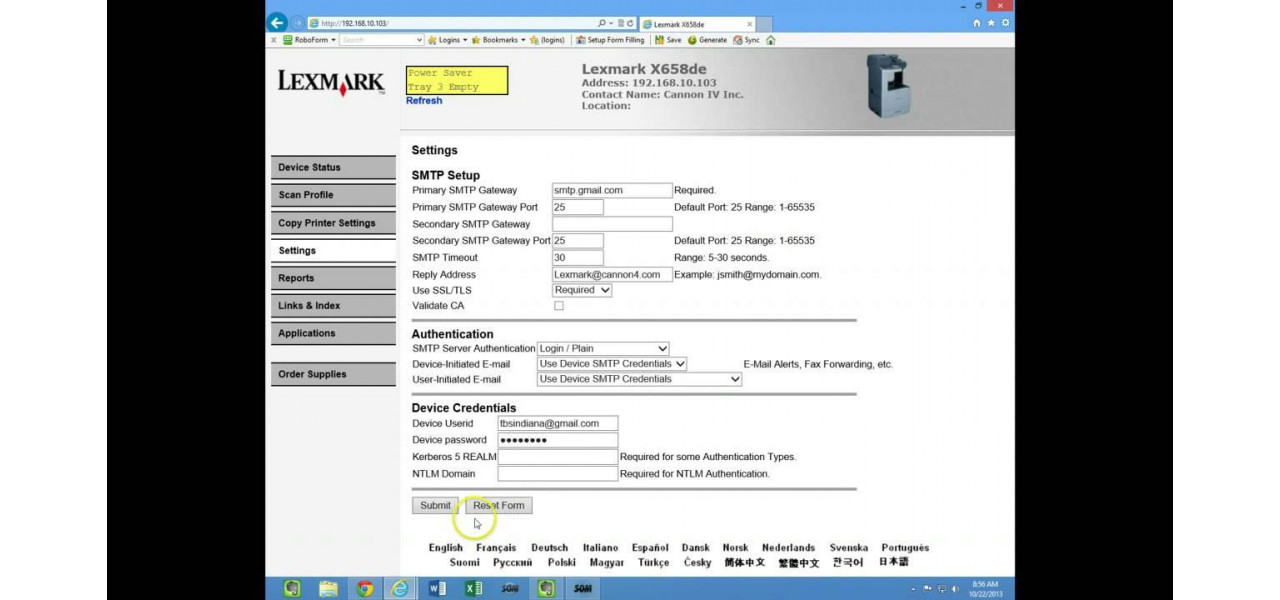Switch language to English
Screen dimensions: 1280x600
446,548
